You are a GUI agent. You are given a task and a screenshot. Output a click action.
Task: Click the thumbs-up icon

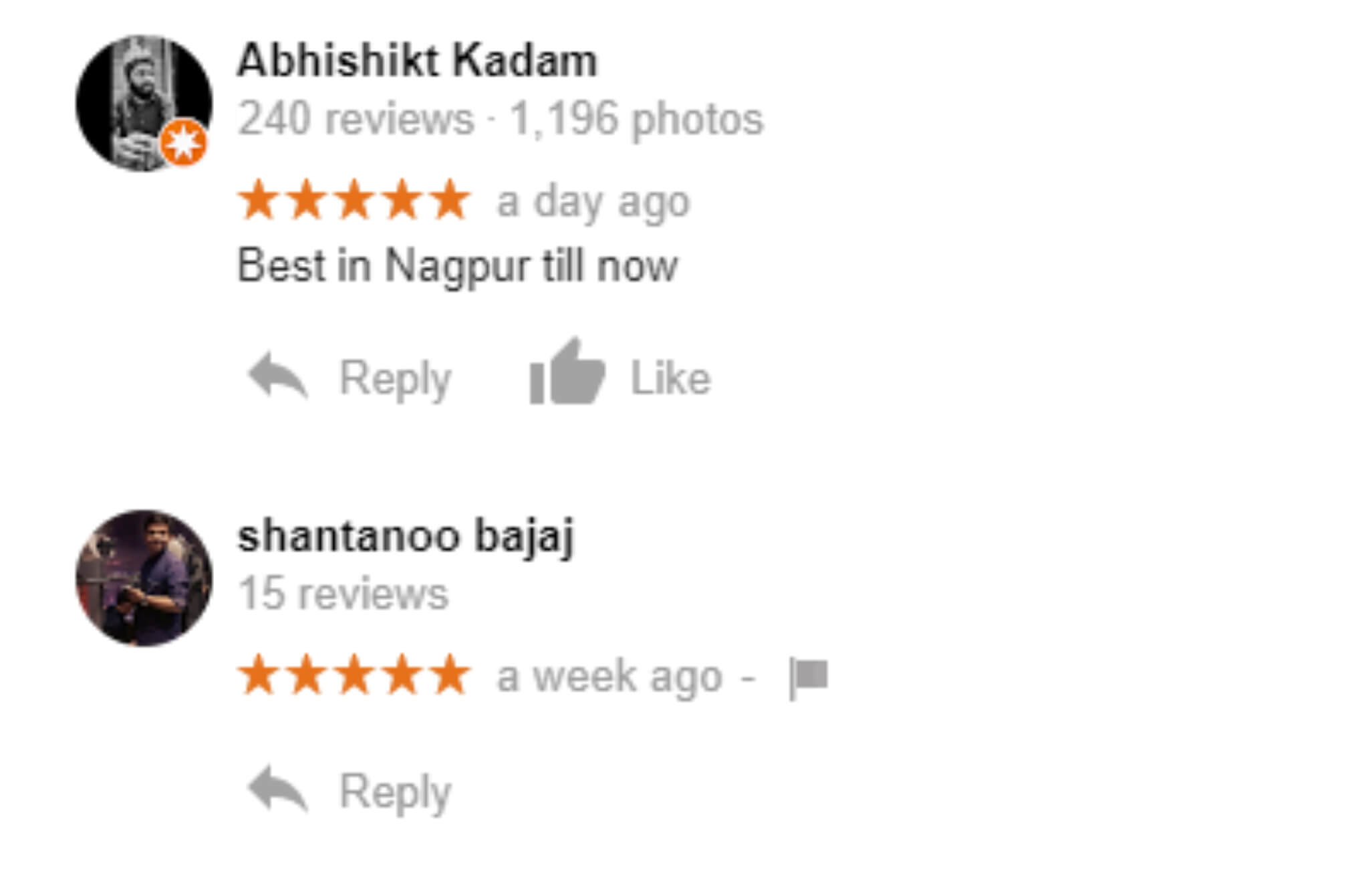point(567,372)
